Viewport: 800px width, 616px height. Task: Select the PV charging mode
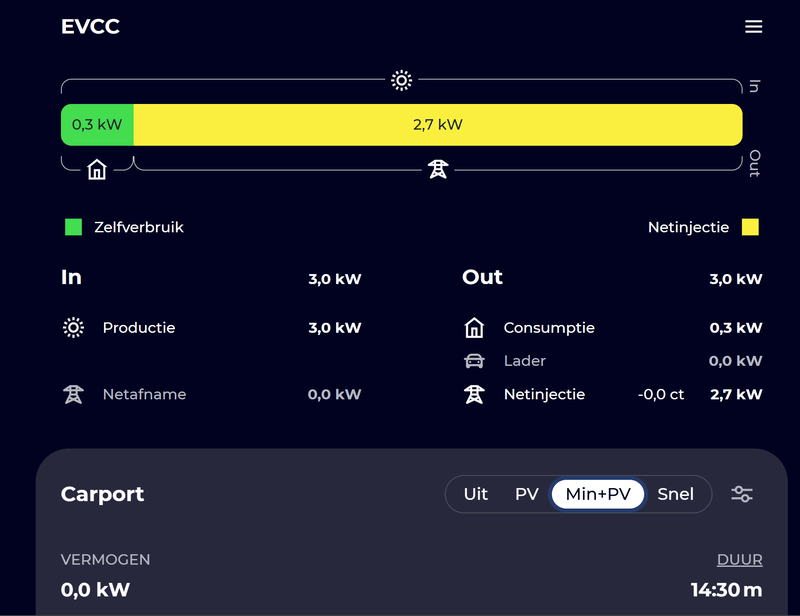[526, 494]
